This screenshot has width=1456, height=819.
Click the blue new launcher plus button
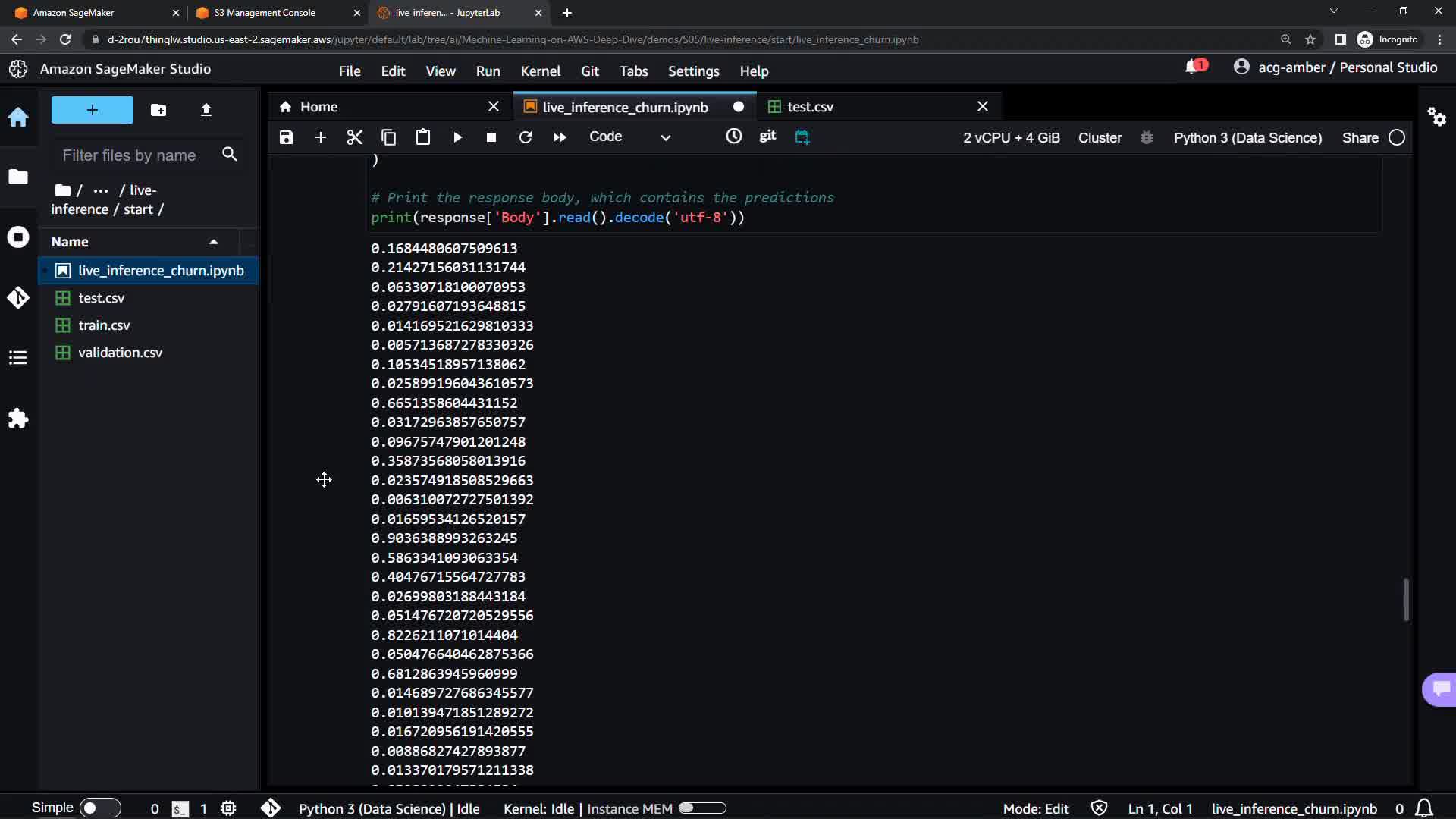point(92,110)
